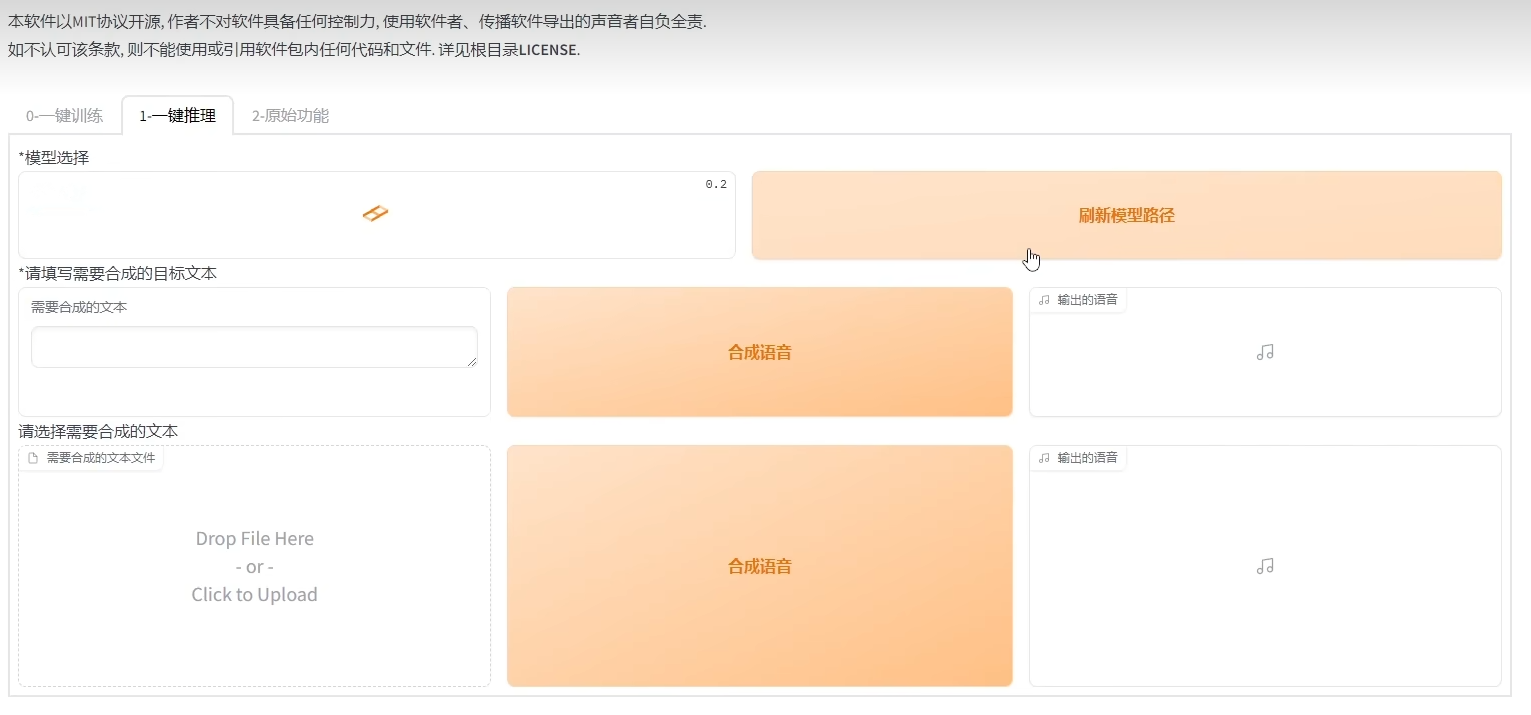Click the "Click to Upload" text
Viewport: 1531px width, 715px height.
[x=254, y=595]
